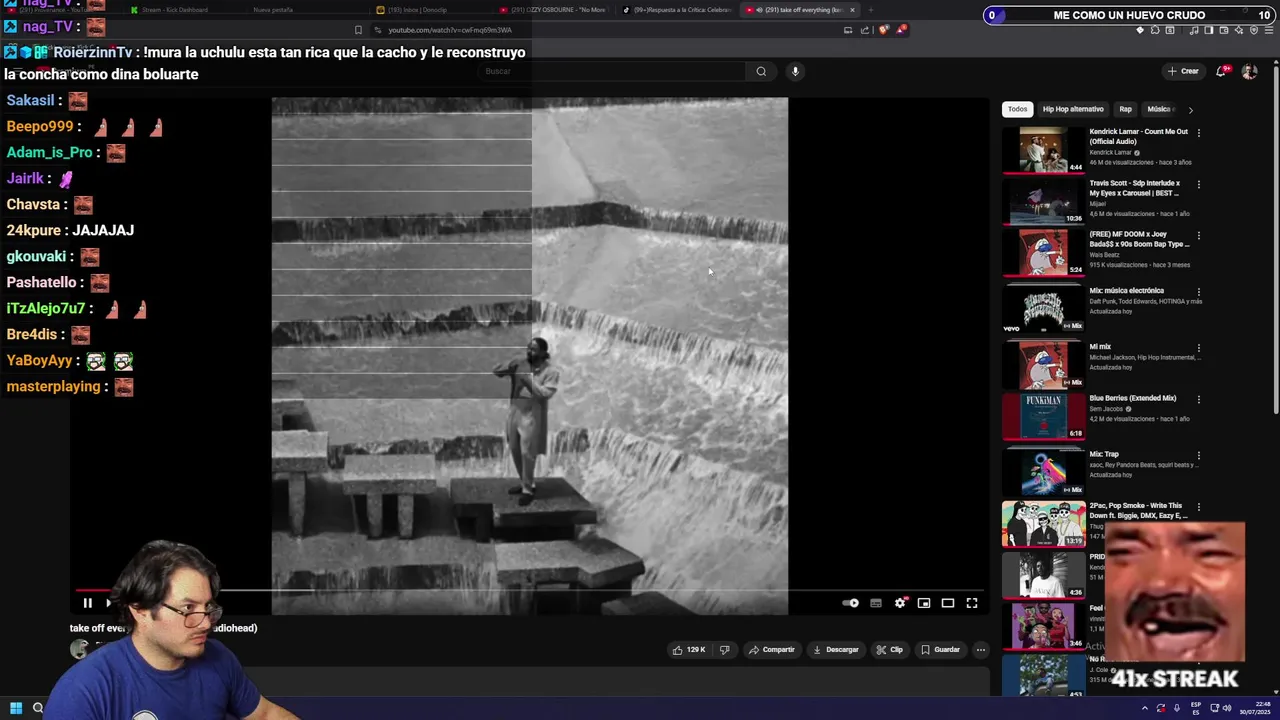
Task: Open a new browser tab
Action: point(870,10)
